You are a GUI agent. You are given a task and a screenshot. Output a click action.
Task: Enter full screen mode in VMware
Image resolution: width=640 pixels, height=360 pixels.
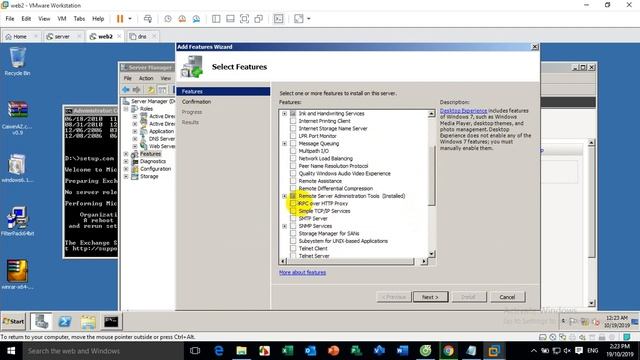coord(244,19)
